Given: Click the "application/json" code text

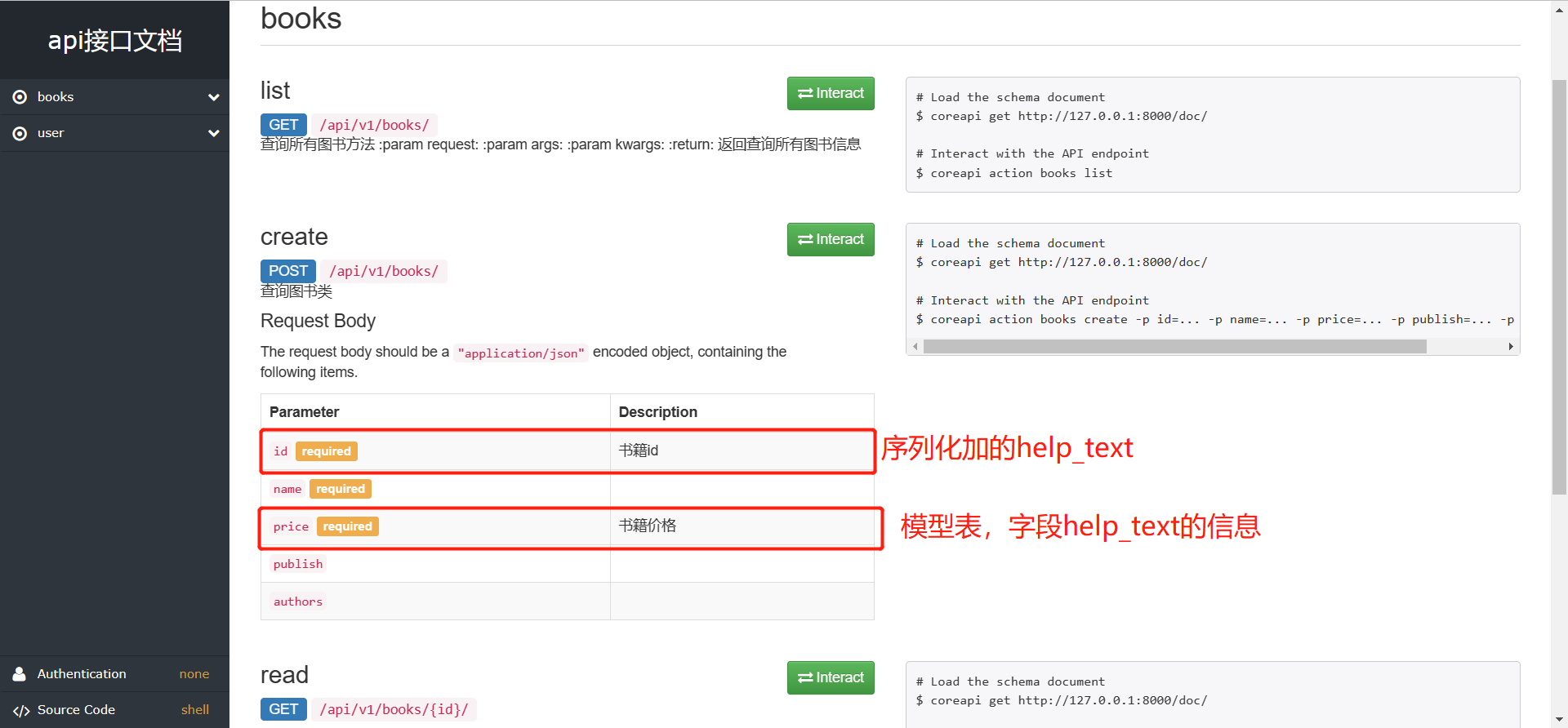Looking at the screenshot, I should pos(521,353).
